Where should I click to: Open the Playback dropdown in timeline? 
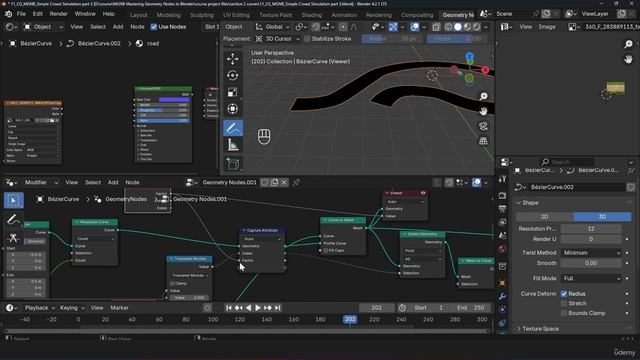39,308
